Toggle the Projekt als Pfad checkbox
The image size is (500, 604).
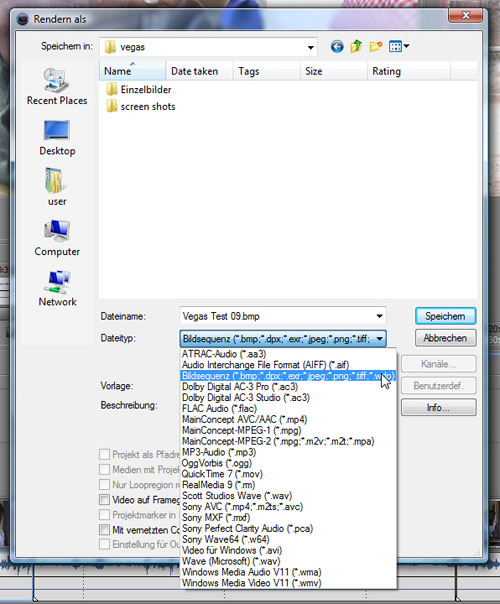pos(104,455)
